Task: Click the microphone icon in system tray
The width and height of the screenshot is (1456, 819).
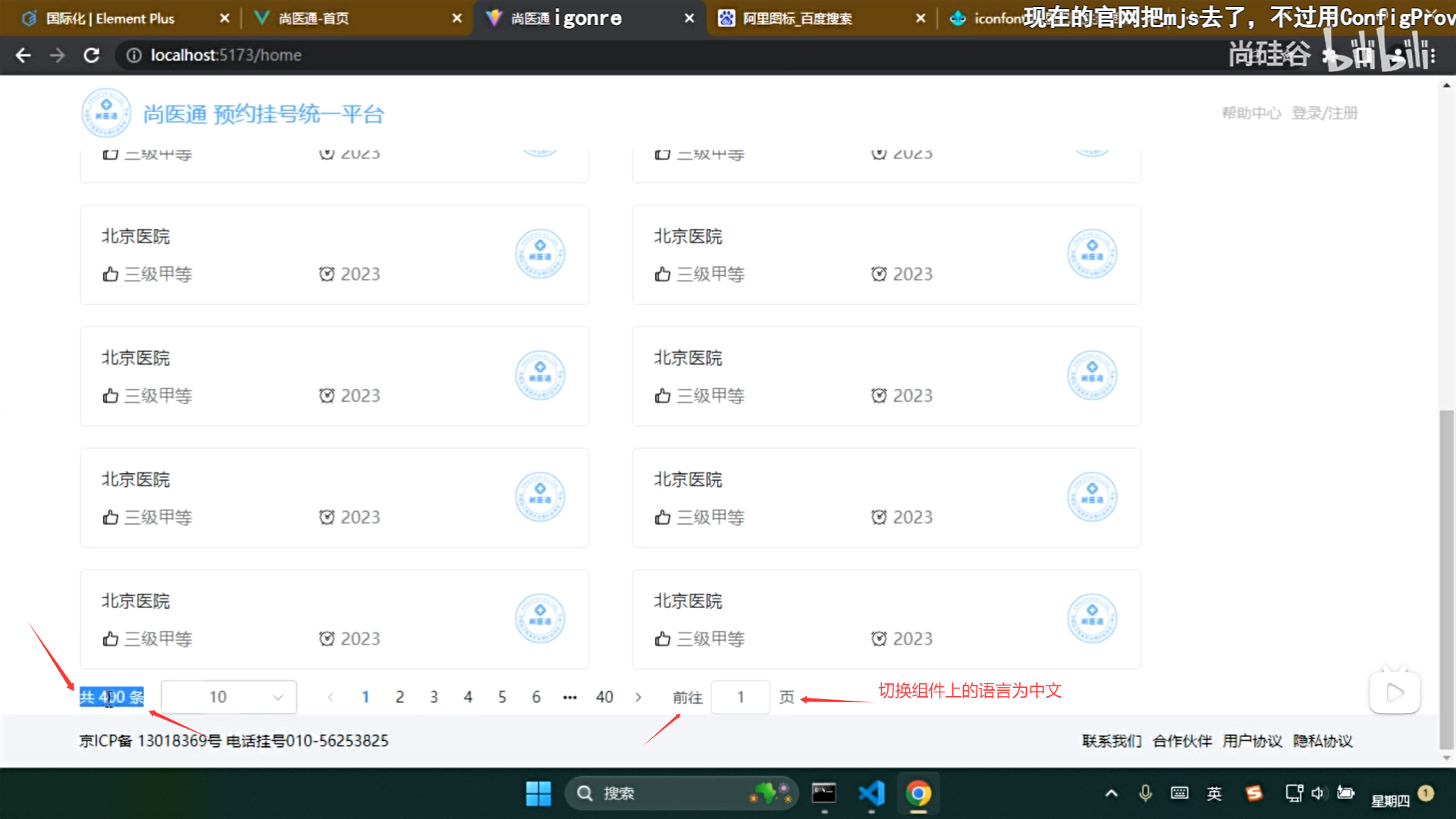Action: tap(1144, 793)
